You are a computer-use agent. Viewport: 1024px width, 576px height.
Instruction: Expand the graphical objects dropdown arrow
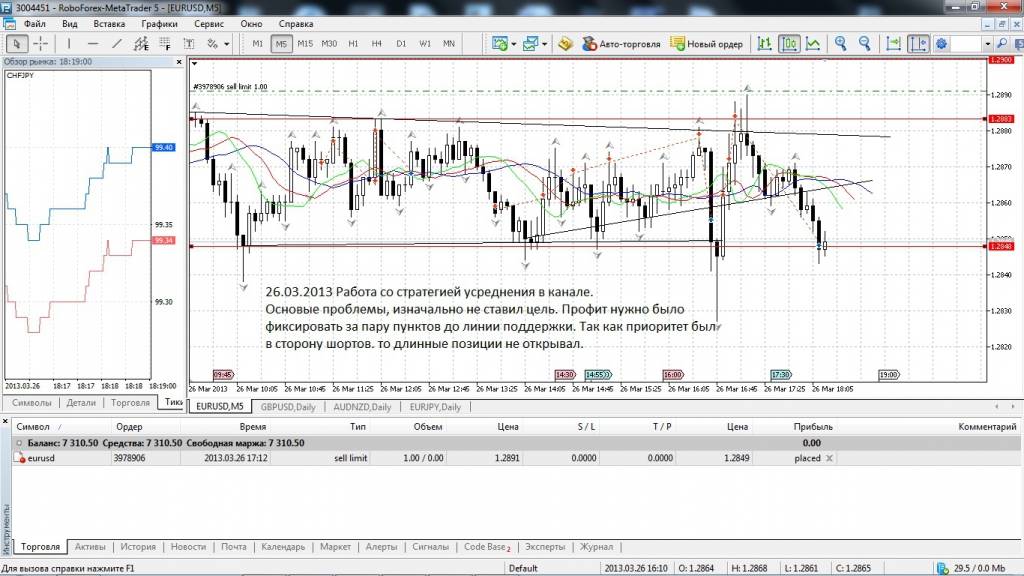pos(228,45)
